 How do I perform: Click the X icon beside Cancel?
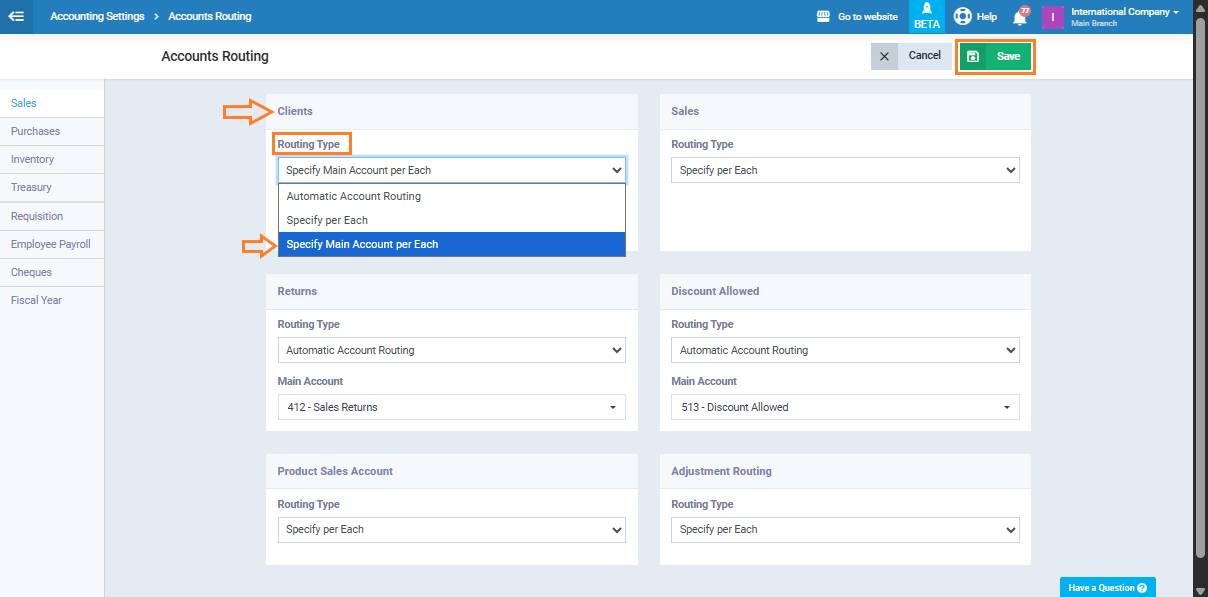884,56
